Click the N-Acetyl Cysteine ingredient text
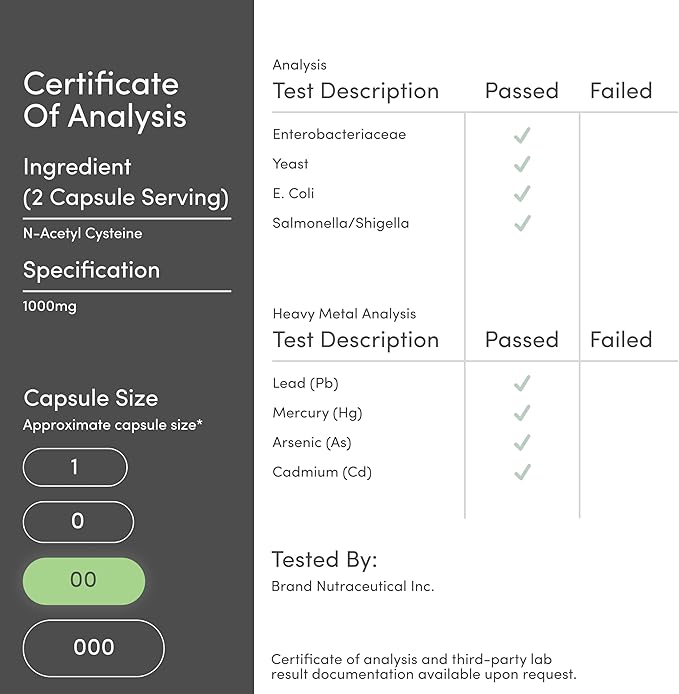The width and height of the screenshot is (679, 694). pos(83,233)
